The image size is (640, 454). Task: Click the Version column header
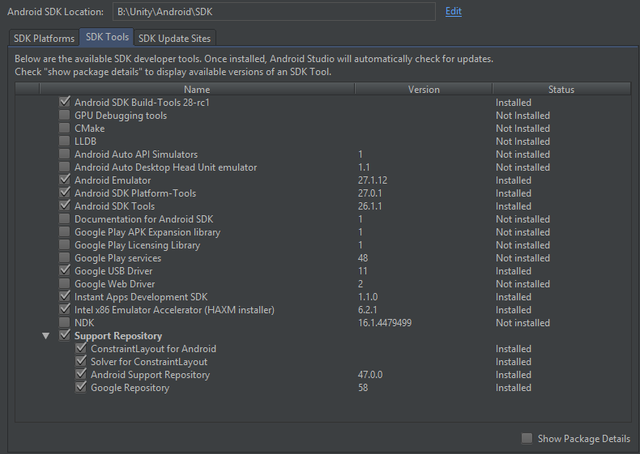(424, 89)
